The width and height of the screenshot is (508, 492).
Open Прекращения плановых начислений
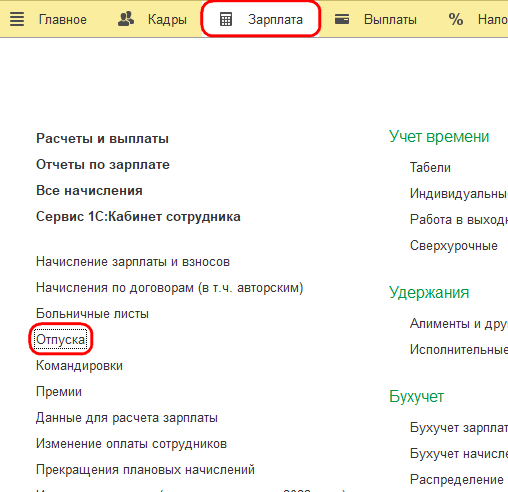click(145, 470)
